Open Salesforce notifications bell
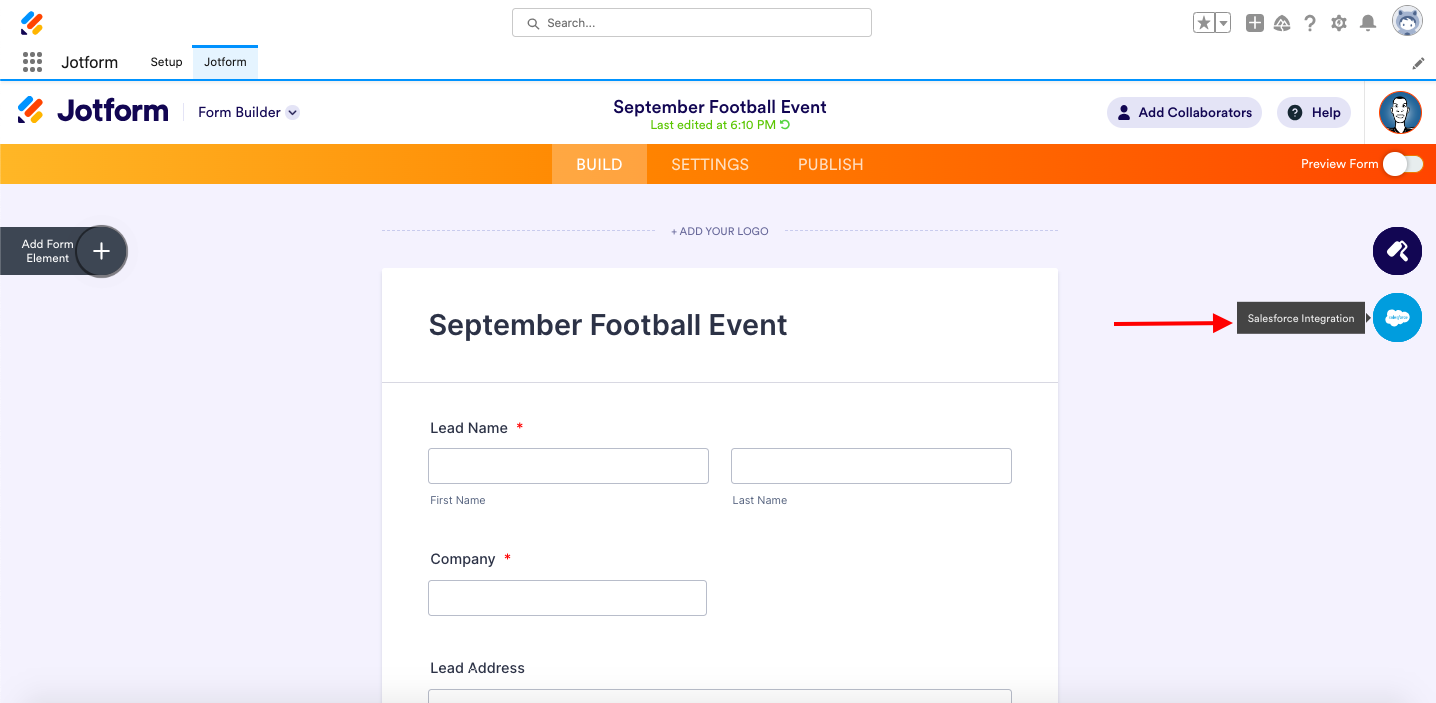 [x=1368, y=23]
